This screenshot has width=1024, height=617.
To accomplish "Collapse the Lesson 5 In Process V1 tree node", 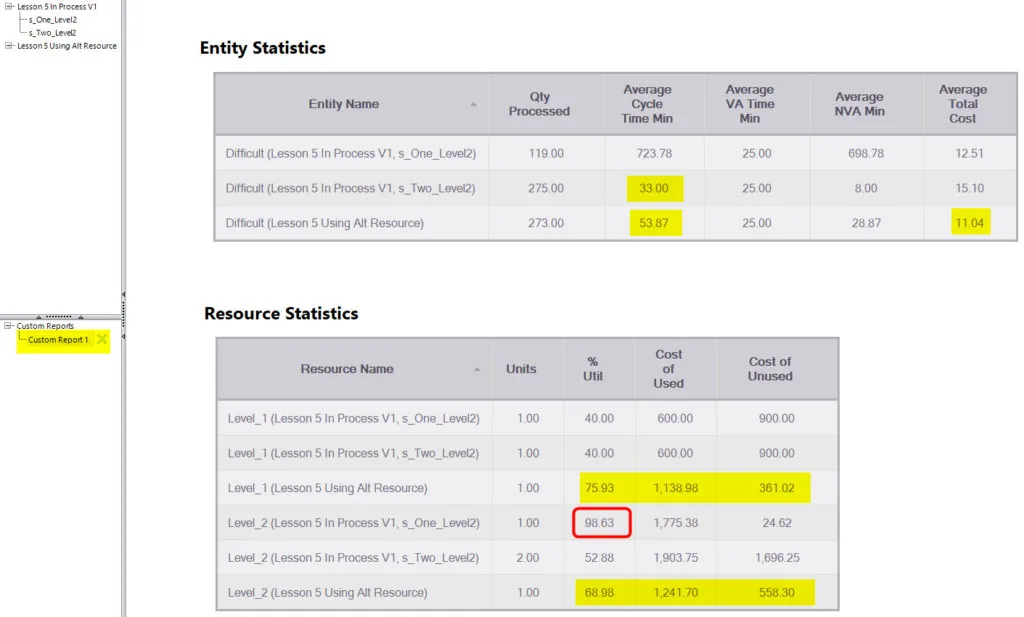I will pos(8,7).
